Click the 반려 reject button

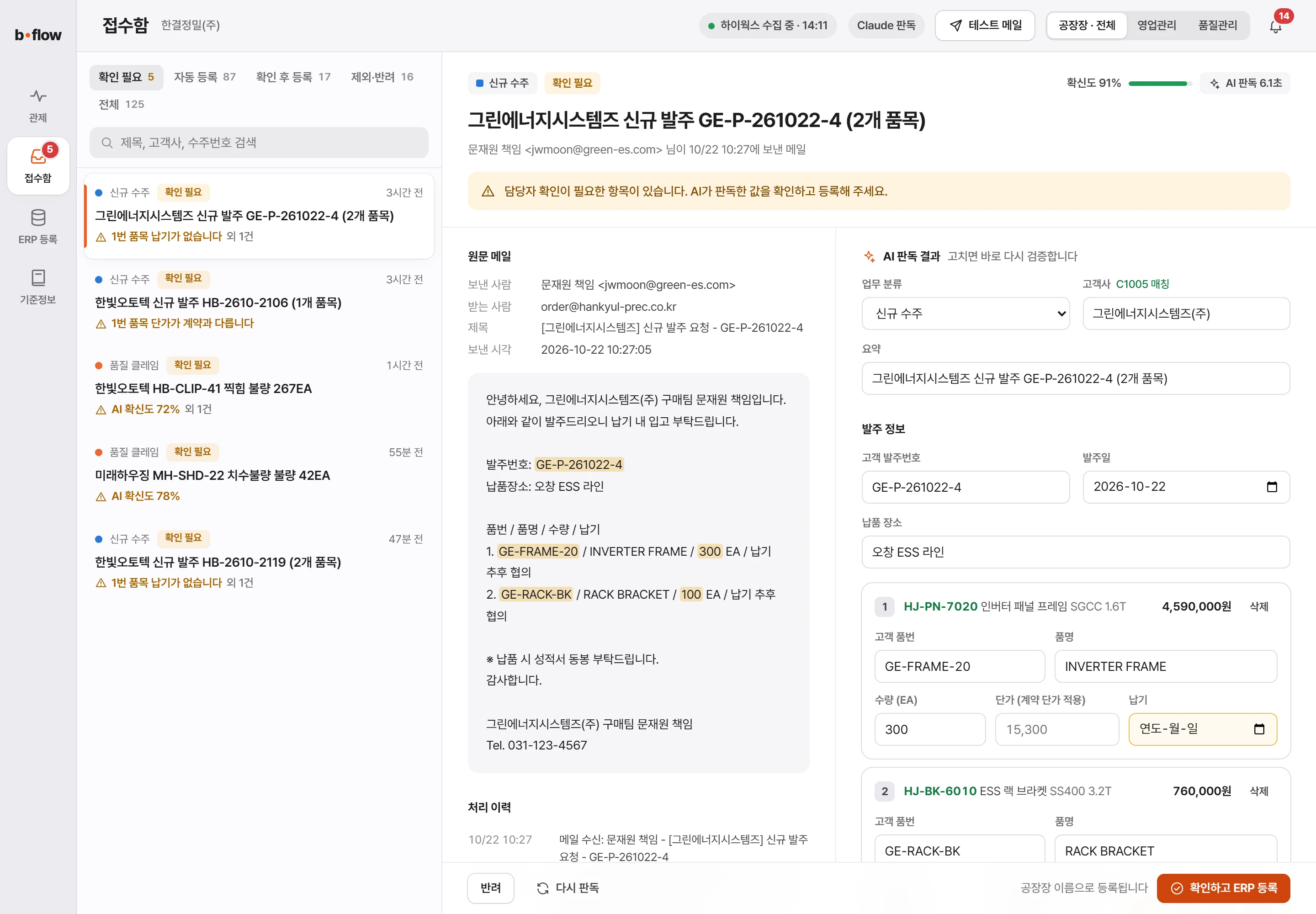[490, 887]
